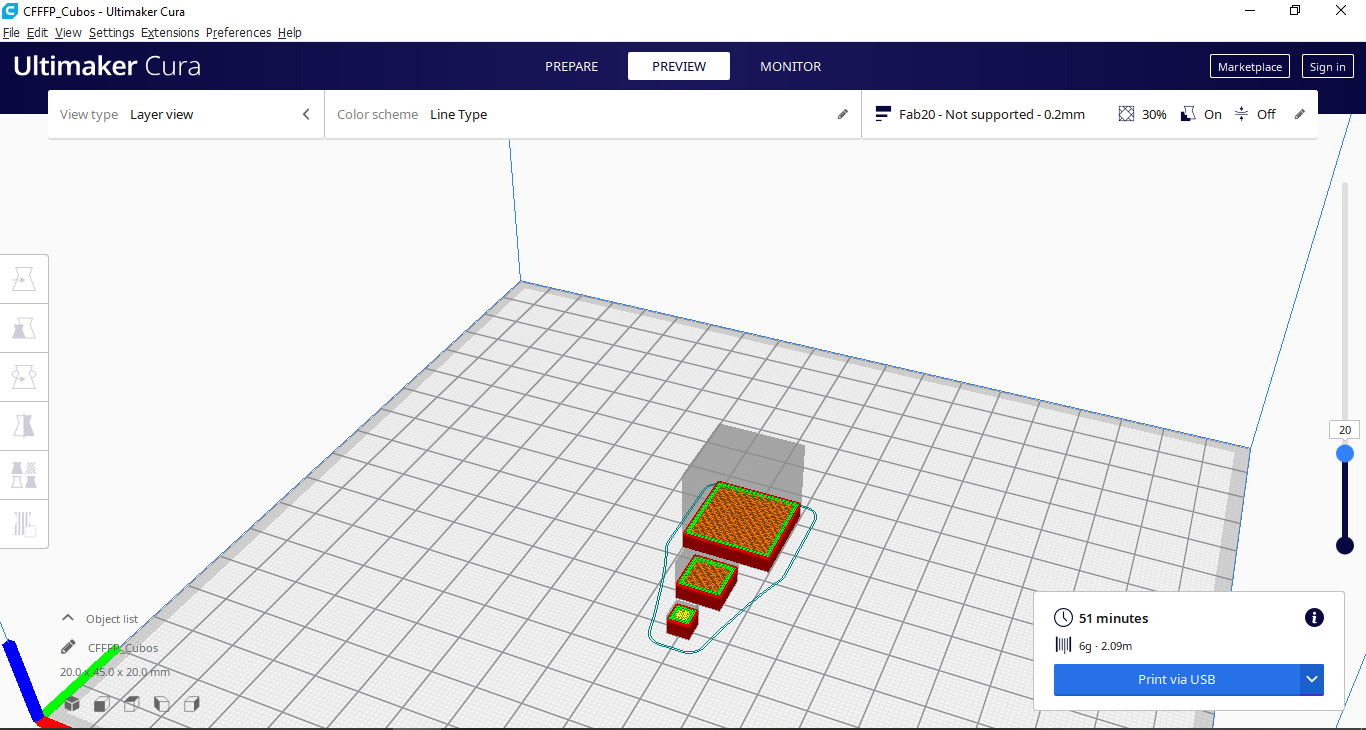Click the clock icon beside 51 minutes
Screen dimensions: 1366x730
1063,618
